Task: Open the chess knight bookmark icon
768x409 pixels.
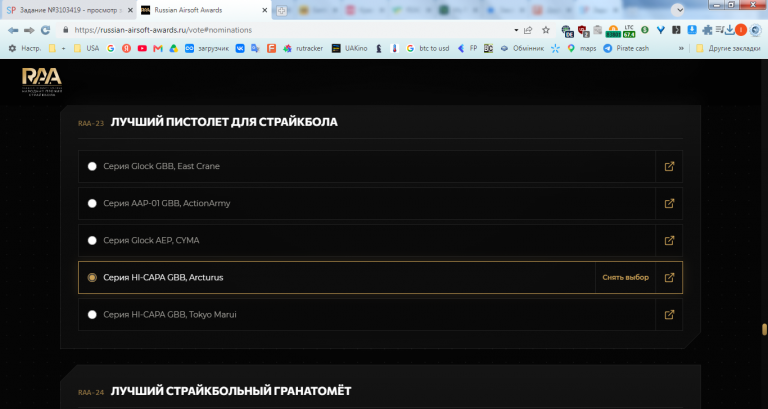Action: 379,48
